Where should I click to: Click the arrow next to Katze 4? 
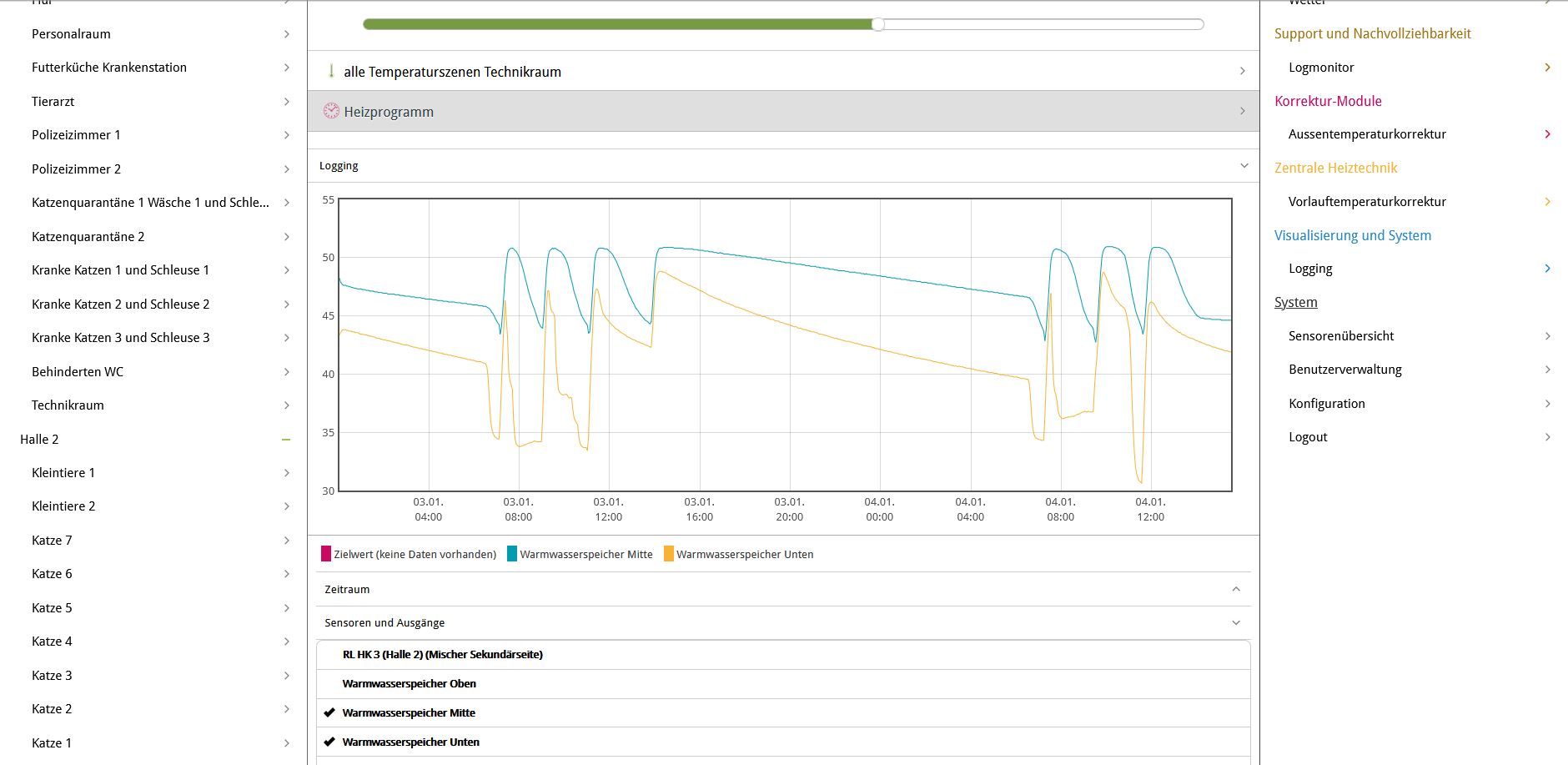tap(286, 641)
